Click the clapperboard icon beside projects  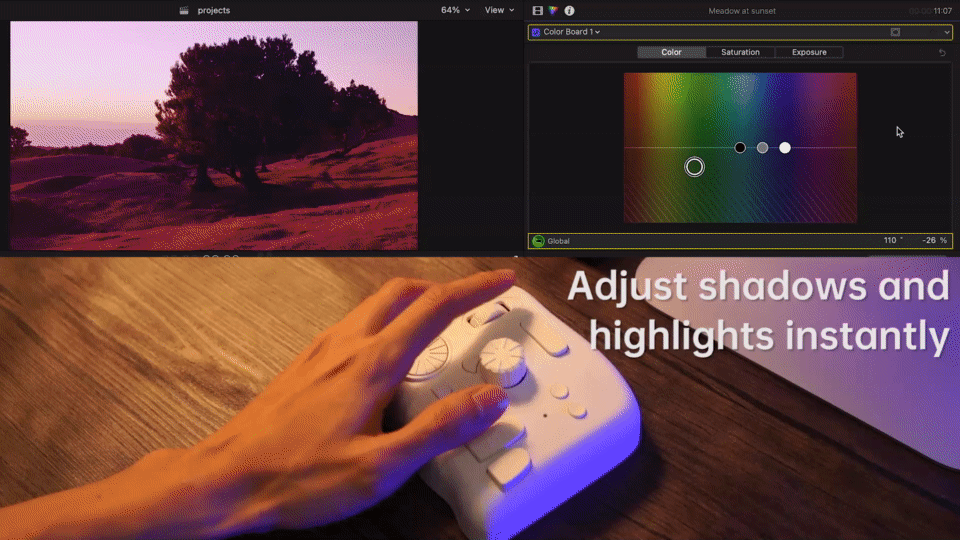tap(184, 10)
